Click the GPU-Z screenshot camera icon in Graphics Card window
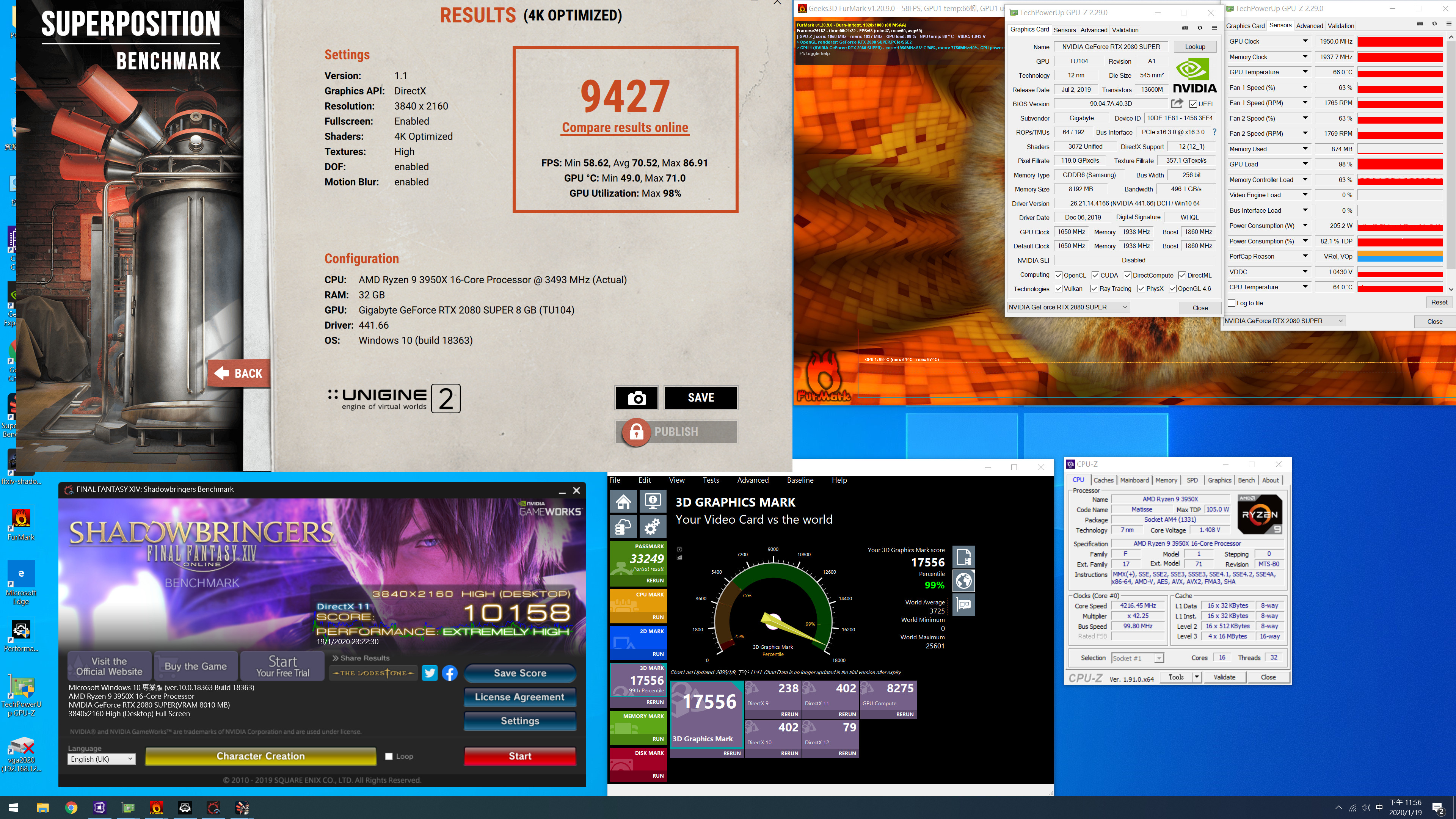The width and height of the screenshot is (1456, 819). [1185, 28]
